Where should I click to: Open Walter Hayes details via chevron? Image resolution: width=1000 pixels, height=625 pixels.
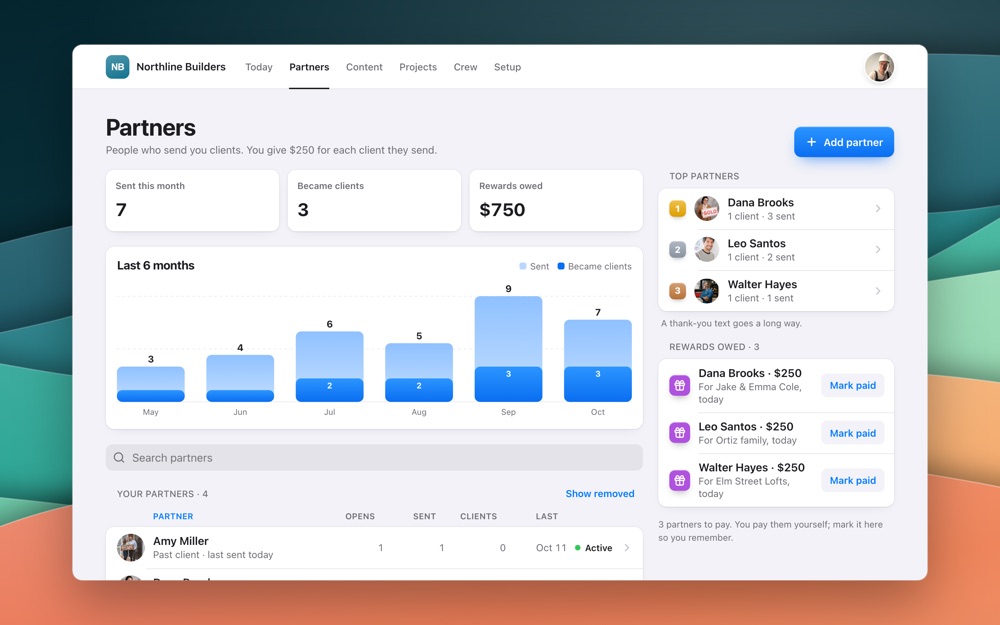click(x=878, y=291)
